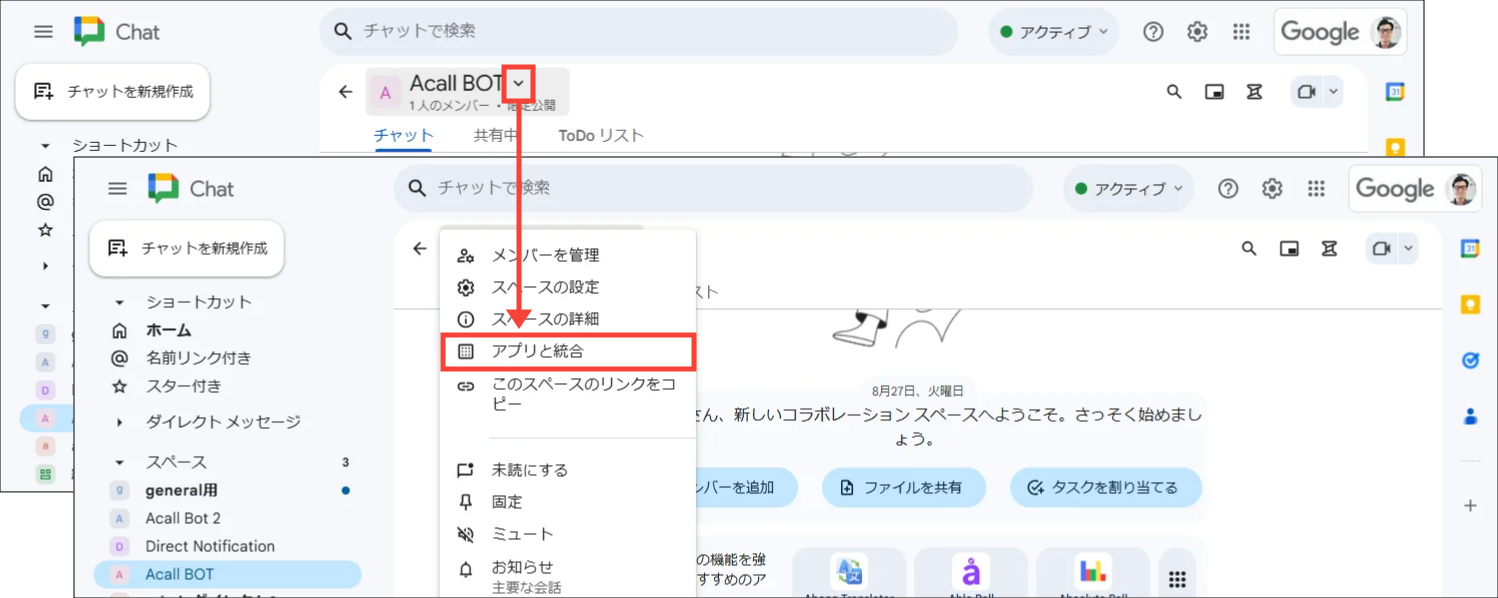Open the Acall Bot 2 space

(227, 518)
